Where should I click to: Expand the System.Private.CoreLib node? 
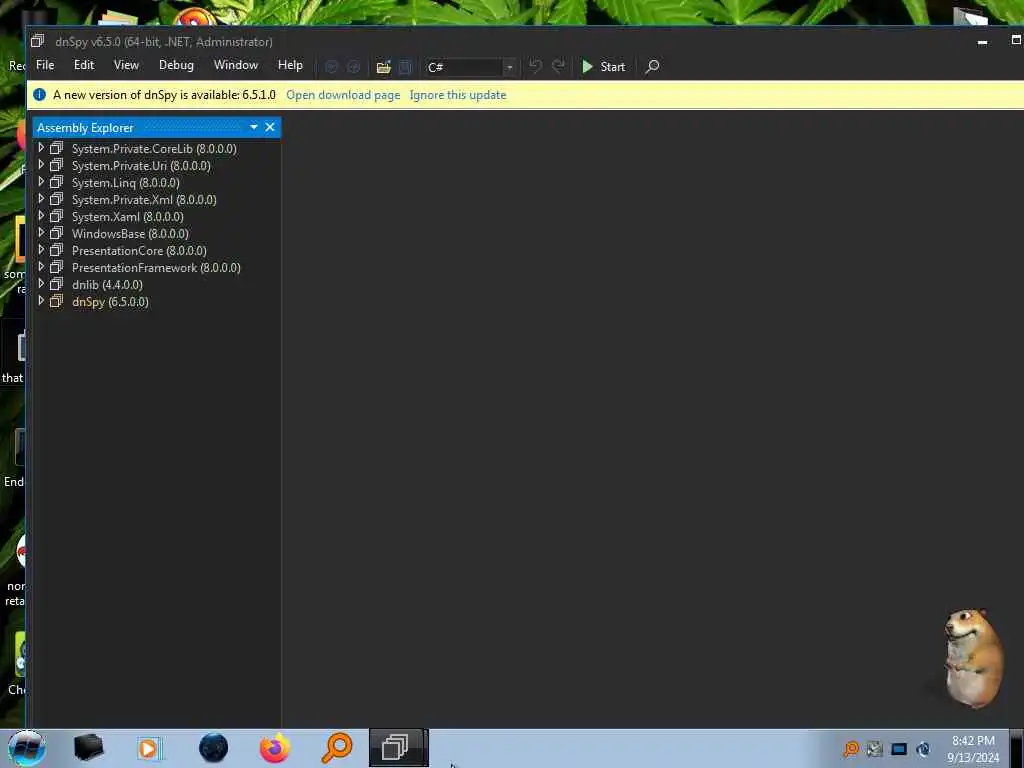(x=41, y=148)
